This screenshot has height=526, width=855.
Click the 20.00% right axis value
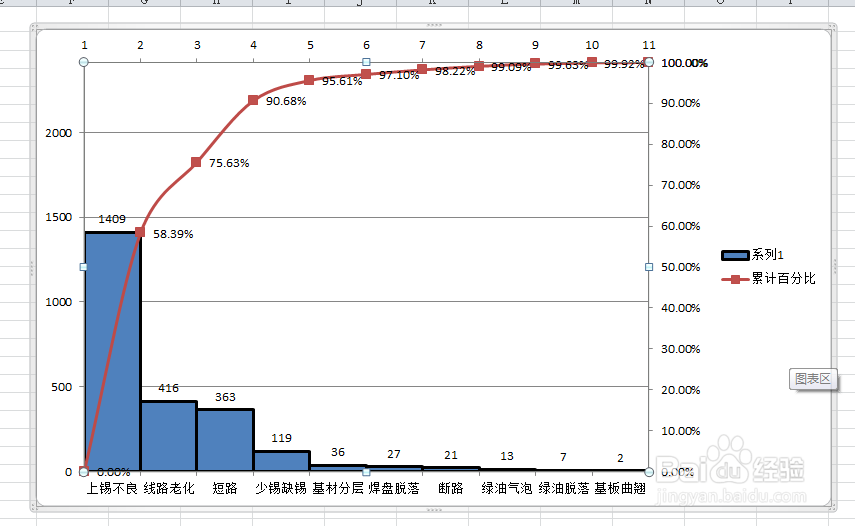click(681, 390)
